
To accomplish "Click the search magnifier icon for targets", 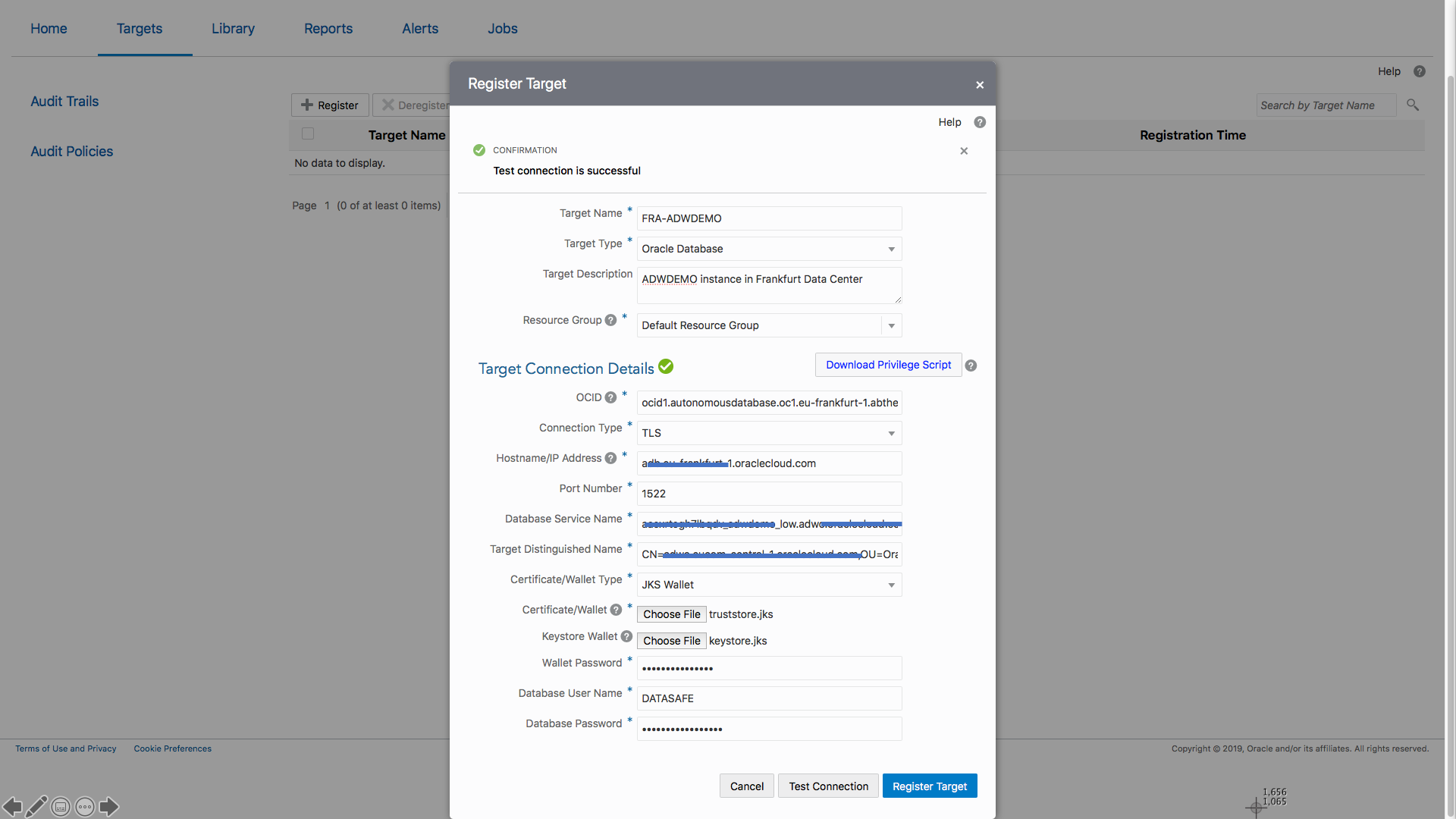I will (x=1412, y=105).
